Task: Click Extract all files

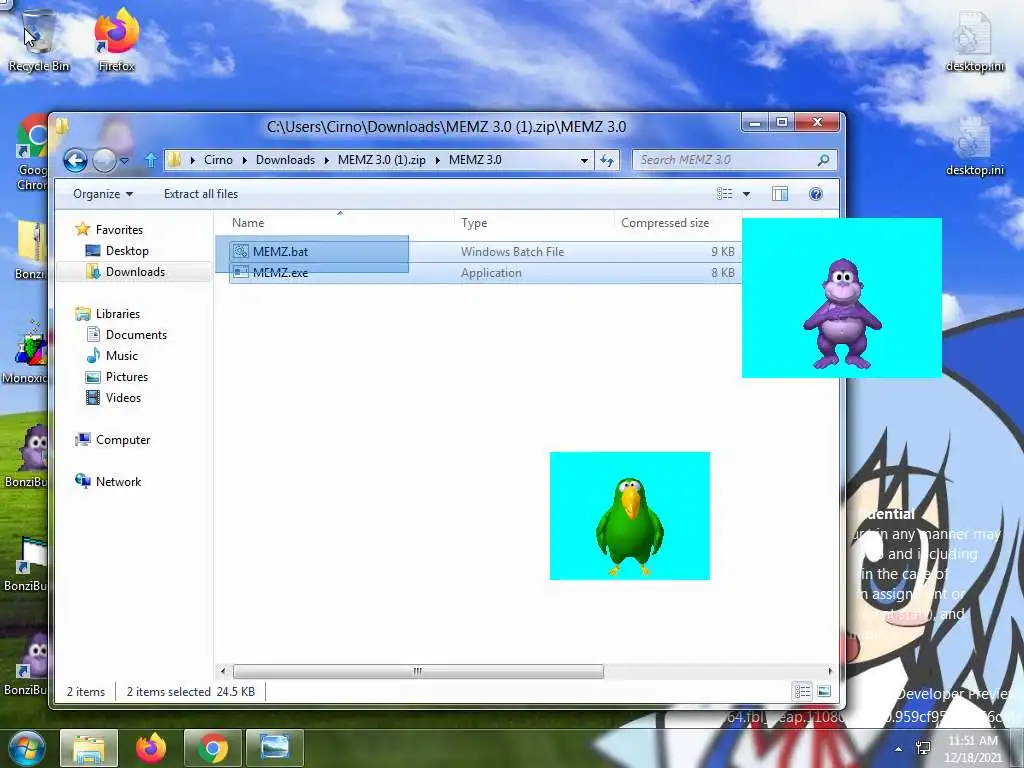Action: click(201, 194)
